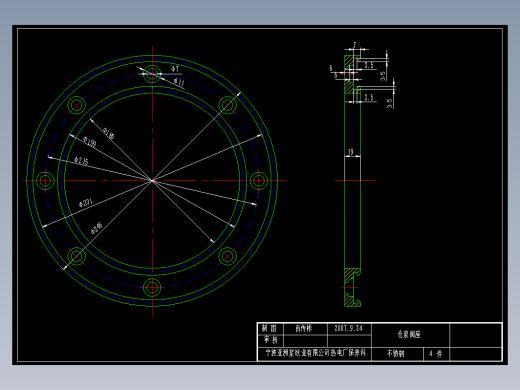Click the 制图 cell in title block
This screenshot has width=520, height=390.
270,328
